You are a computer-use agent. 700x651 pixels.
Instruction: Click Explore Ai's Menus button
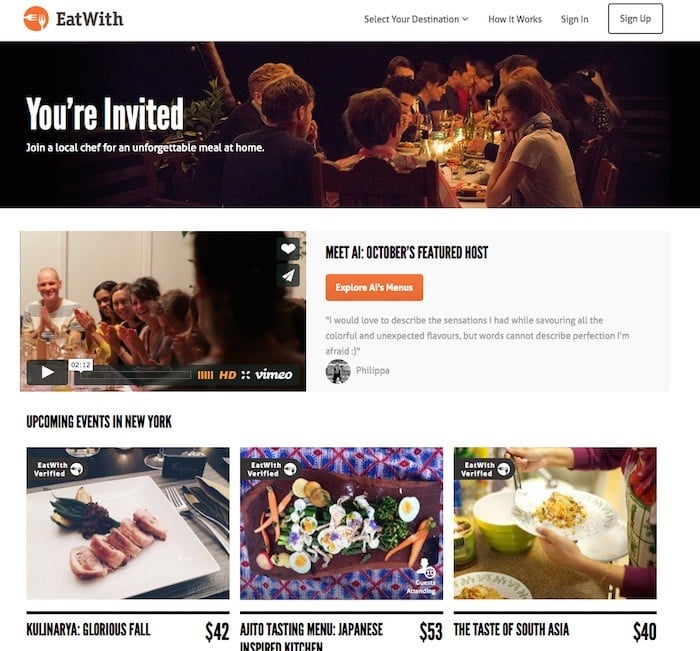[374, 288]
